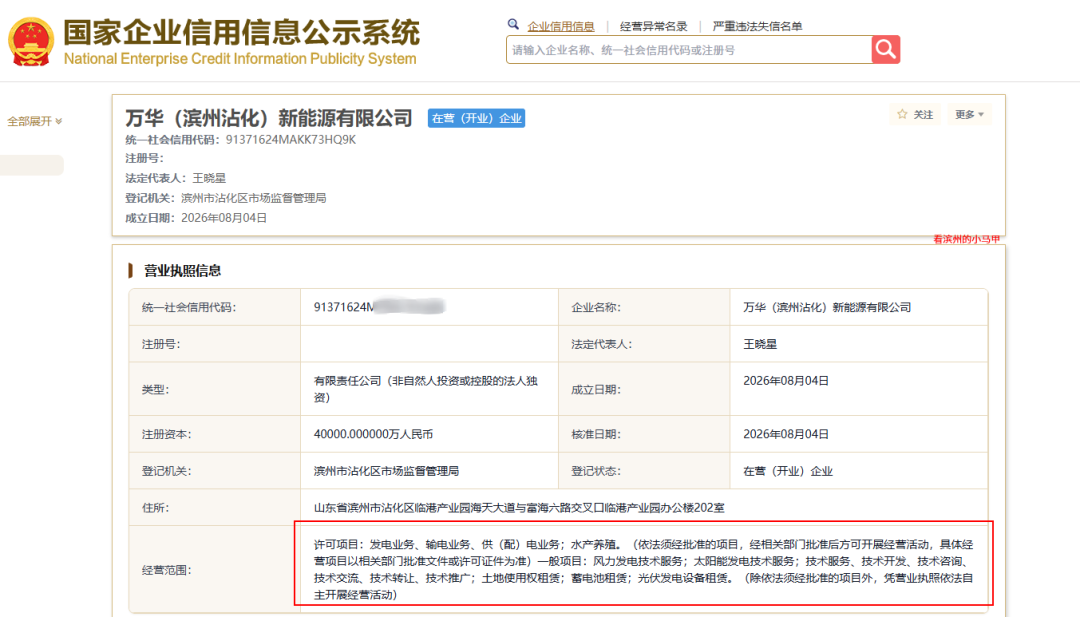Open the 更多 dropdown menu

click(969, 114)
